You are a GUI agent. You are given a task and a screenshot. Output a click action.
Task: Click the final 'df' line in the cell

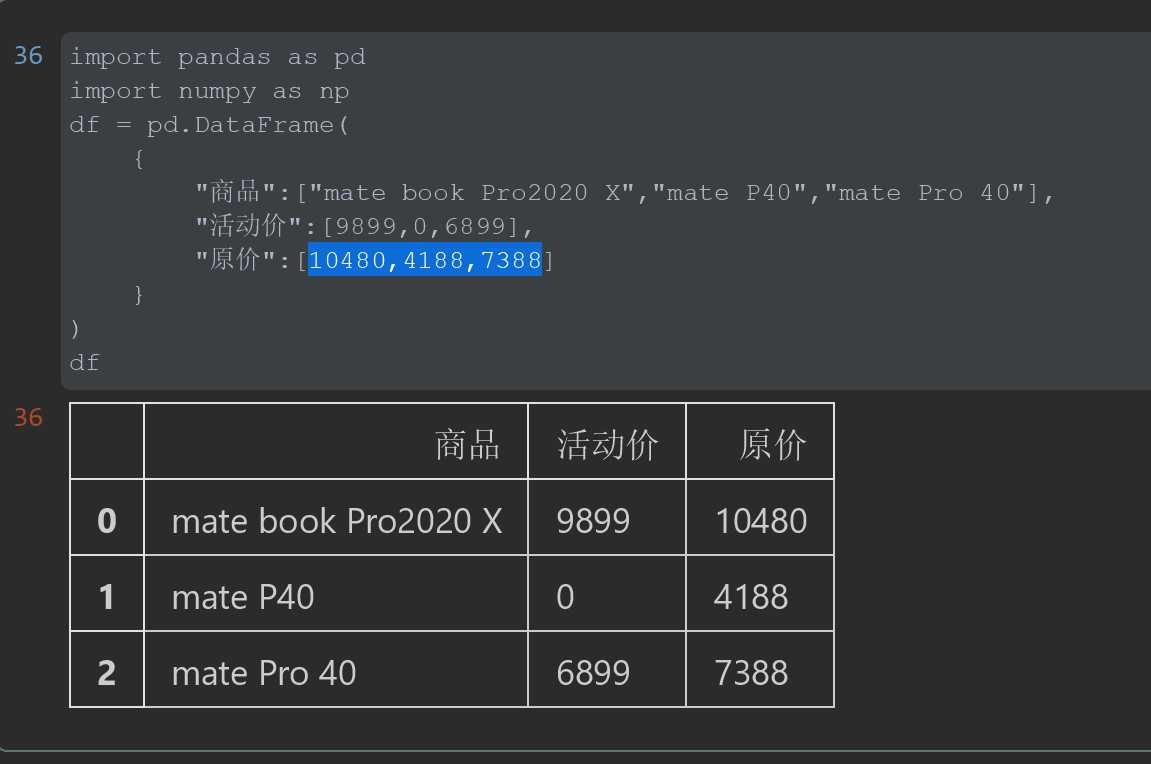coord(84,363)
